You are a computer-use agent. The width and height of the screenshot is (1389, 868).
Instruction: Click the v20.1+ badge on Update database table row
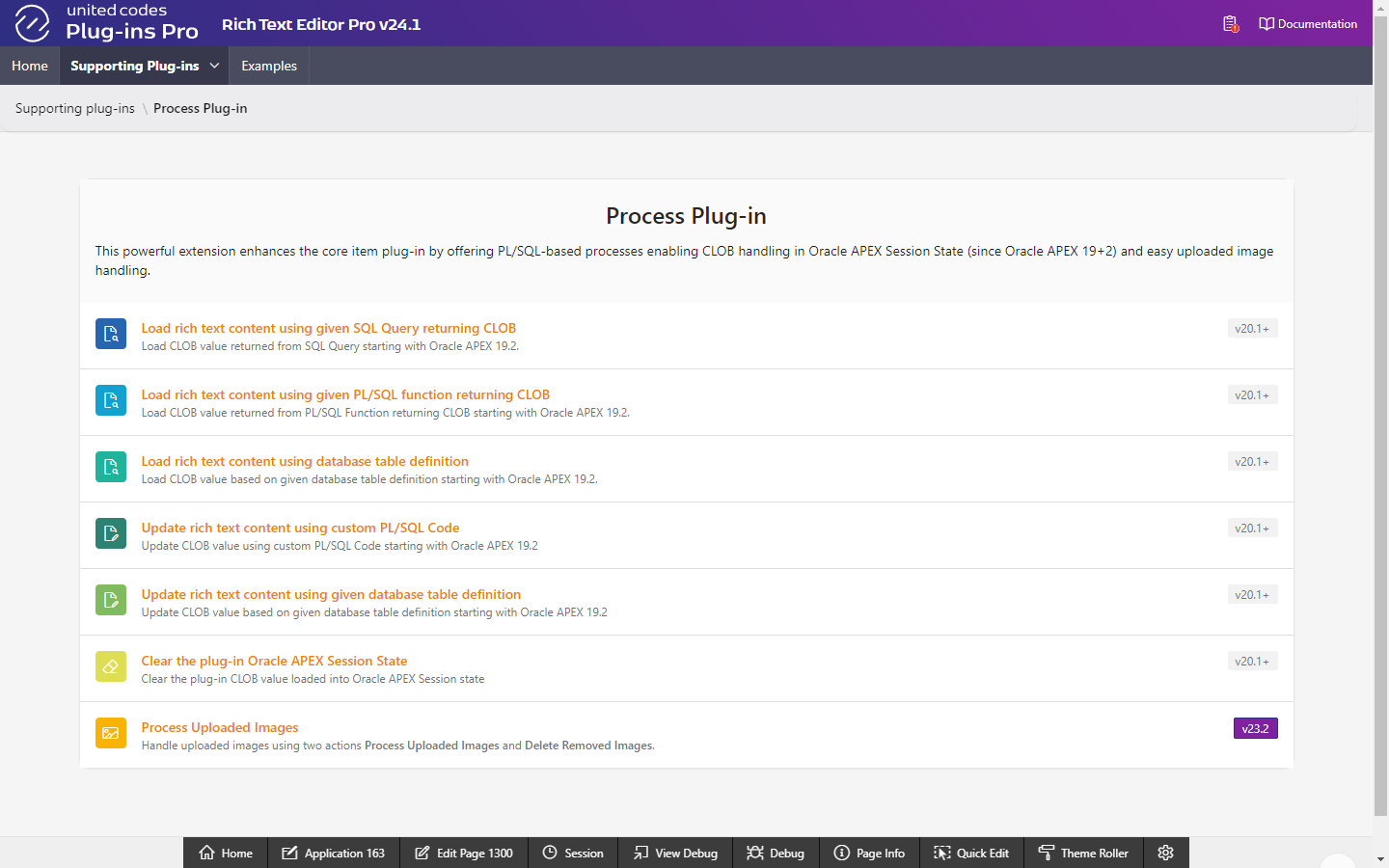tap(1252, 595)
